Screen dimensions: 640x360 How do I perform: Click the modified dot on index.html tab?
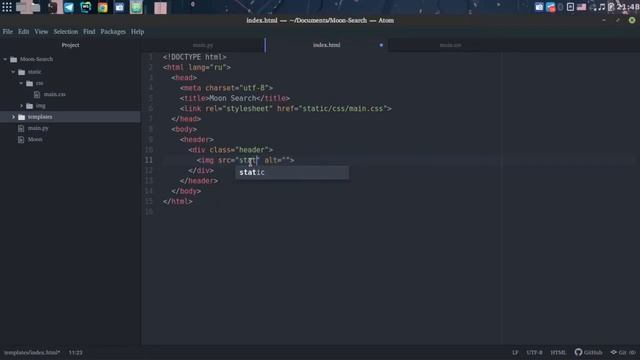[x=381, y=45]
